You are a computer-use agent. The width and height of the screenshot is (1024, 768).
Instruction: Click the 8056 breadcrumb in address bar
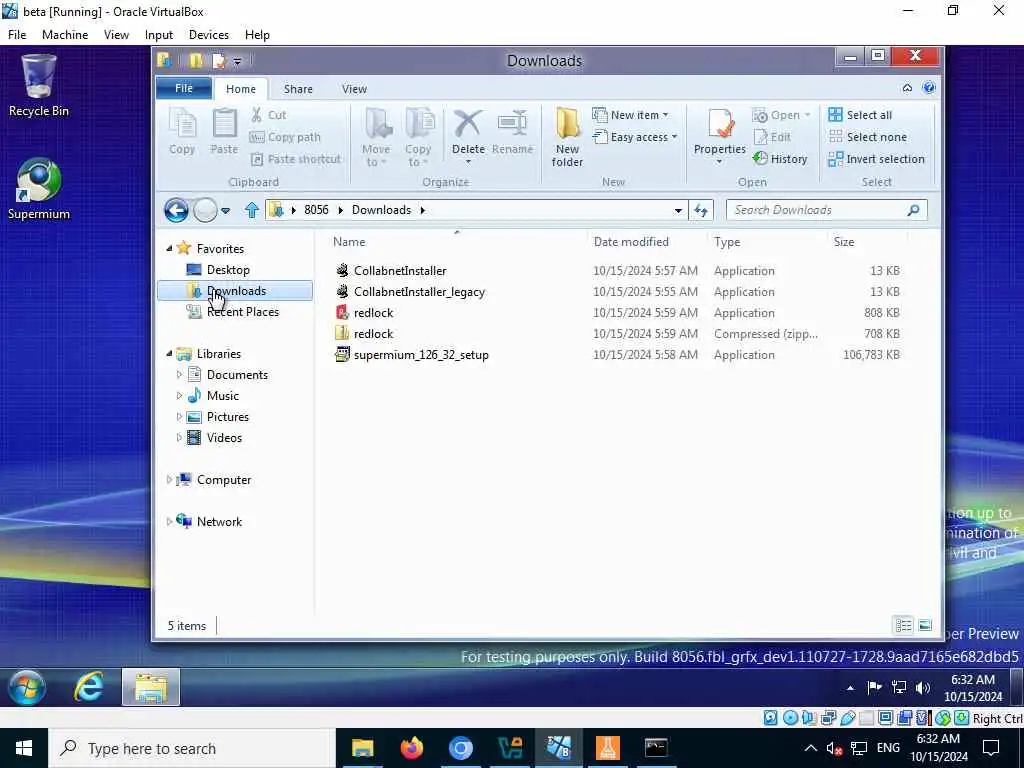pyautogui.click(x=316, y=210)
